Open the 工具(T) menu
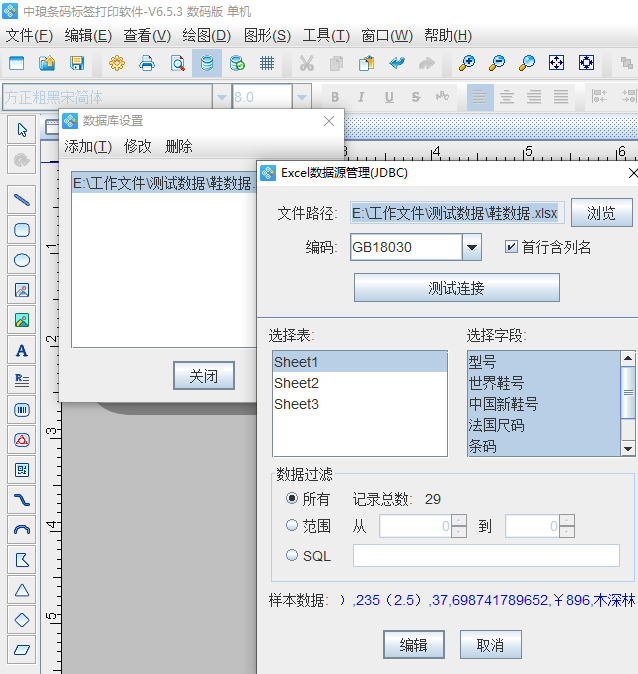638x674 pixels. click(326, 35)
